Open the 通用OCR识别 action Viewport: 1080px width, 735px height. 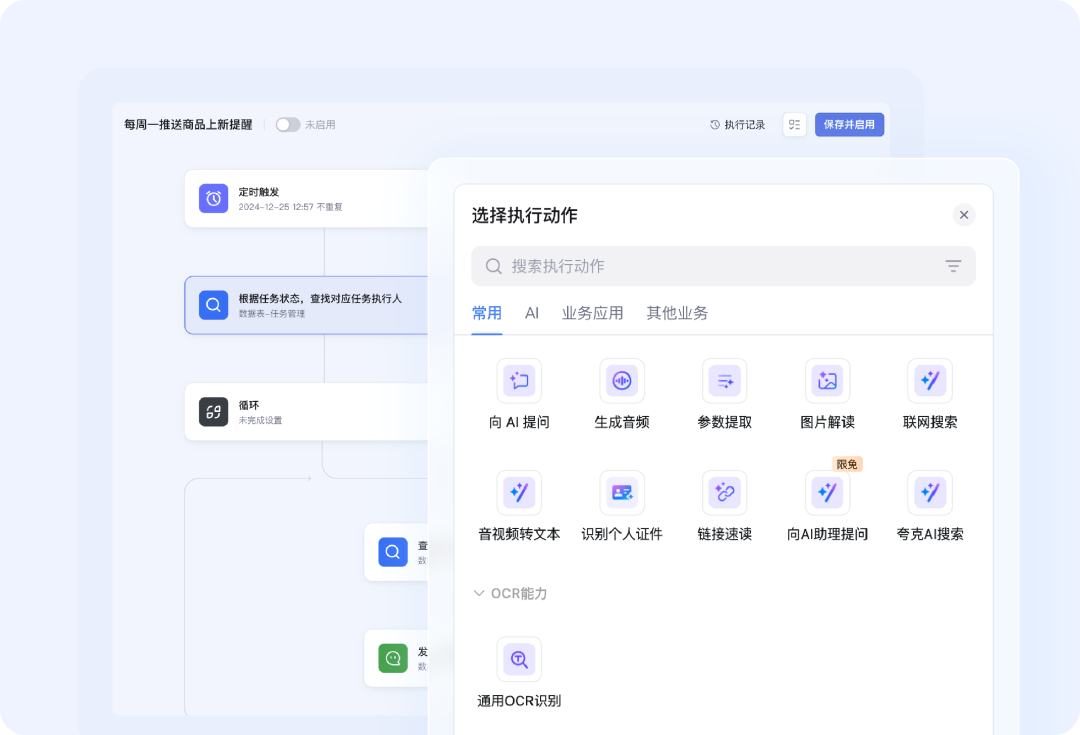pyautogui.click(x=519, y=659)
